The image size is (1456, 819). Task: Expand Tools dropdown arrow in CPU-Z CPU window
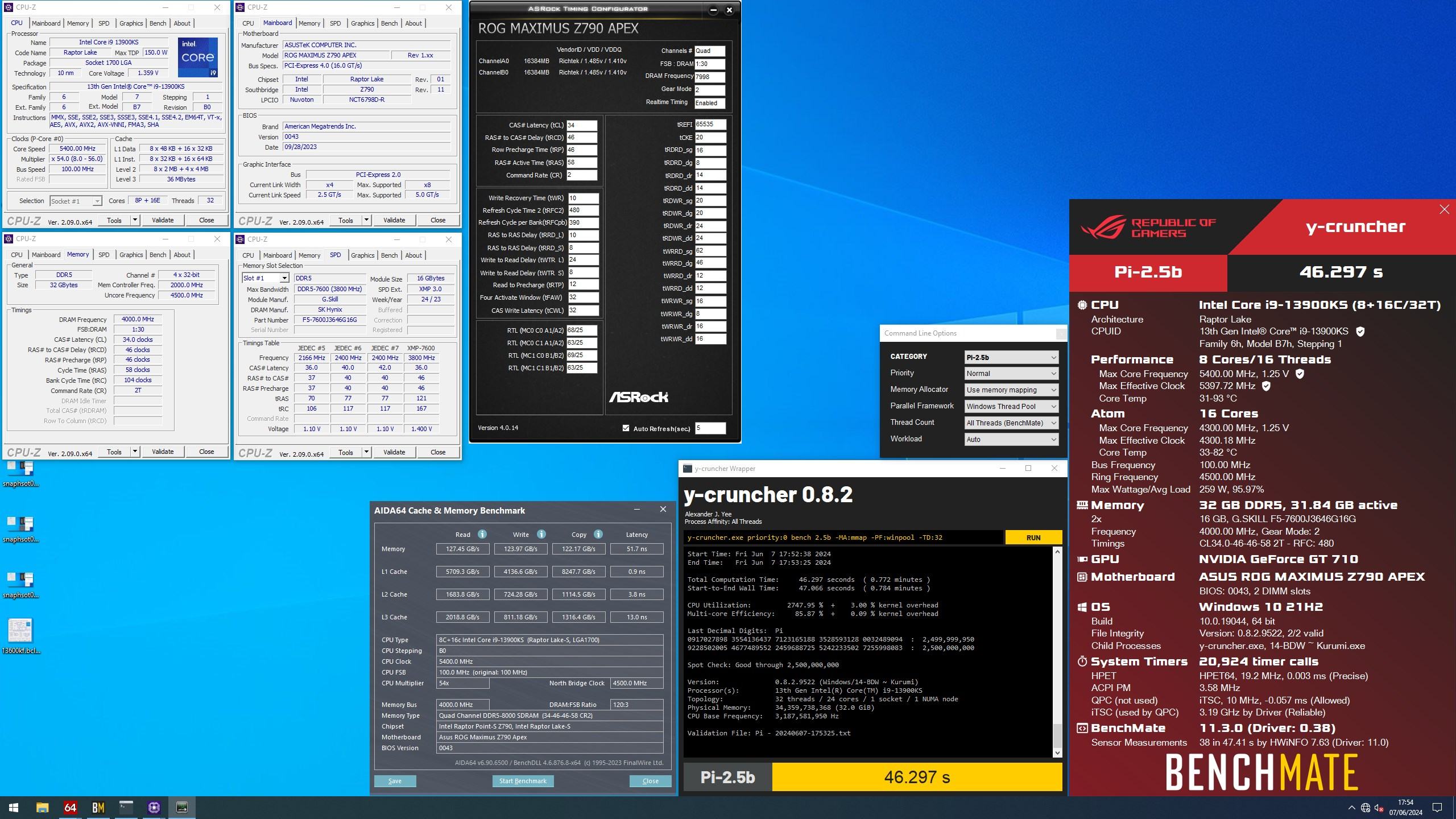point(135,220)
